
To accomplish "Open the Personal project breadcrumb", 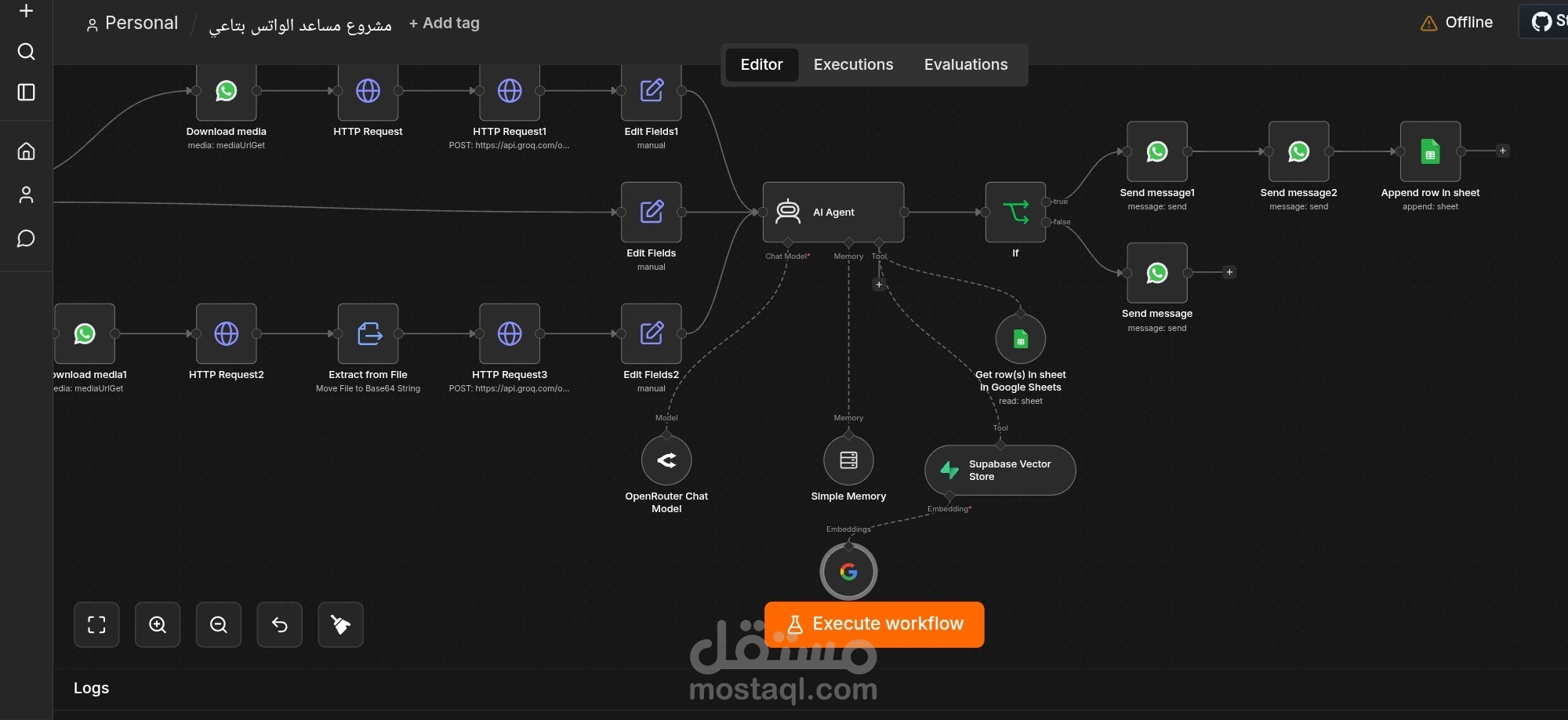I will pos(132,24).
